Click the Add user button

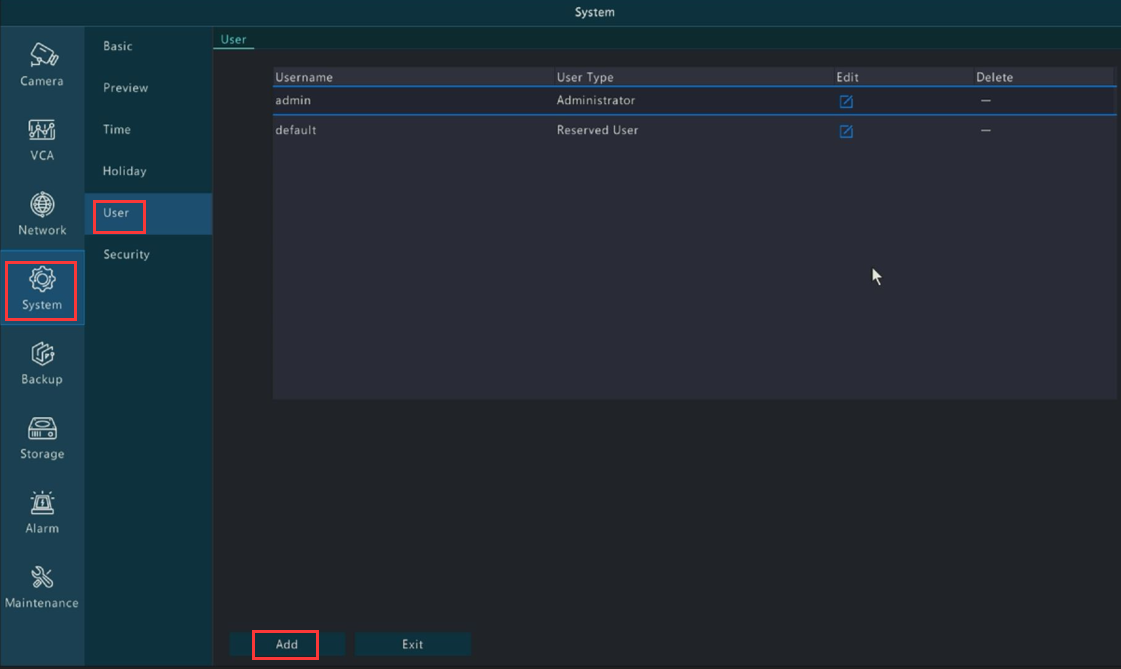(x=287, y=644)
